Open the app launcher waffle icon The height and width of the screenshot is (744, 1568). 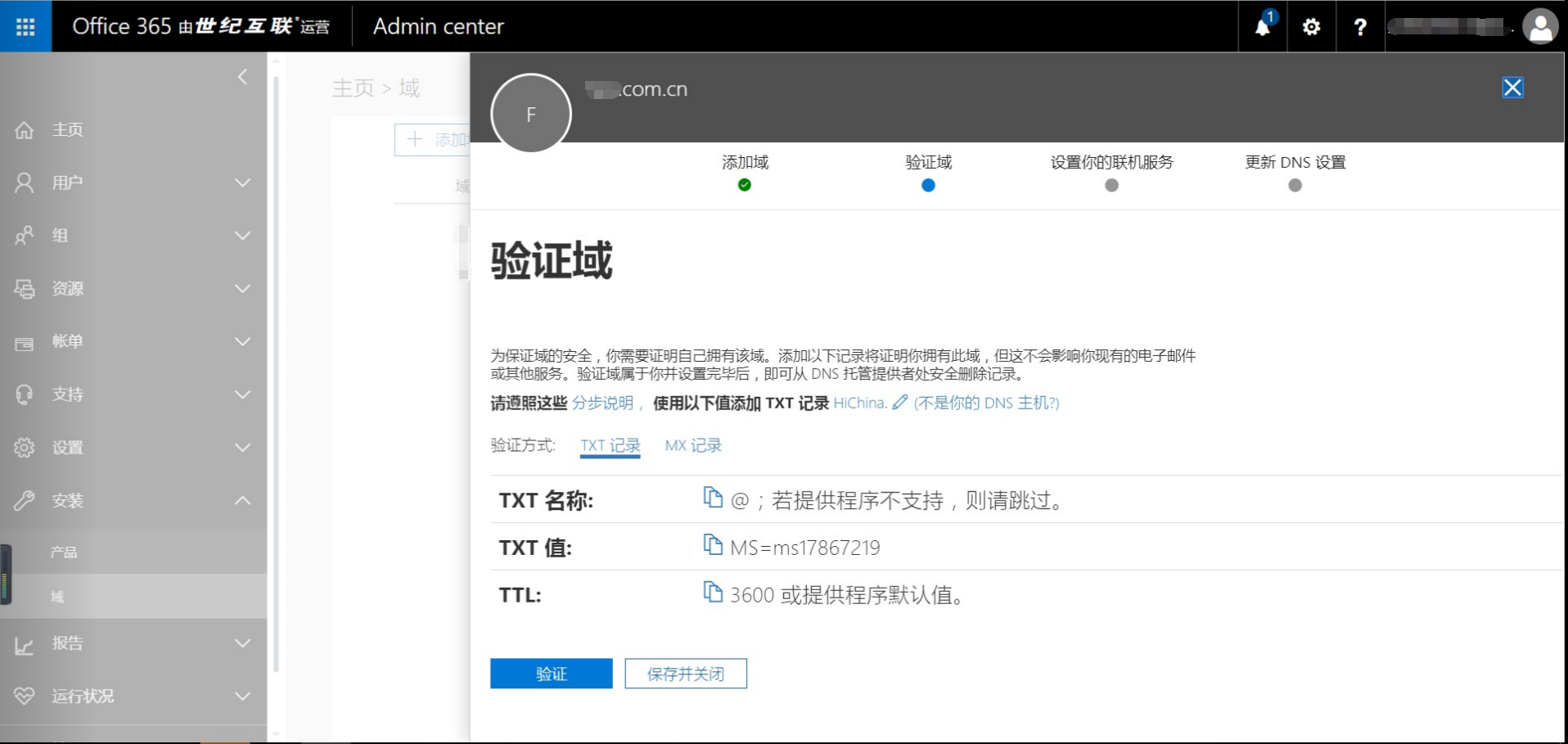click(x=25, y=26)
